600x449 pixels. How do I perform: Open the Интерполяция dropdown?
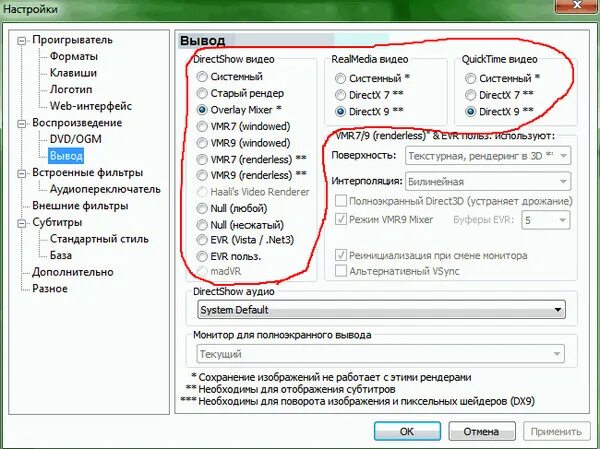[488, 181]
